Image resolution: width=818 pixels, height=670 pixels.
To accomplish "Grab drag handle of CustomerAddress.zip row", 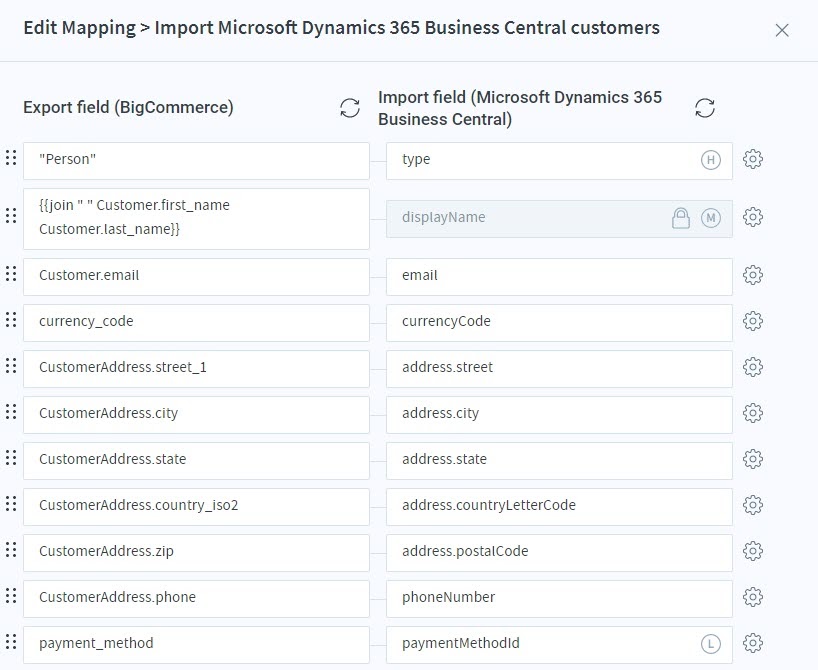I will pyautogui.click(x=11, y=549).
